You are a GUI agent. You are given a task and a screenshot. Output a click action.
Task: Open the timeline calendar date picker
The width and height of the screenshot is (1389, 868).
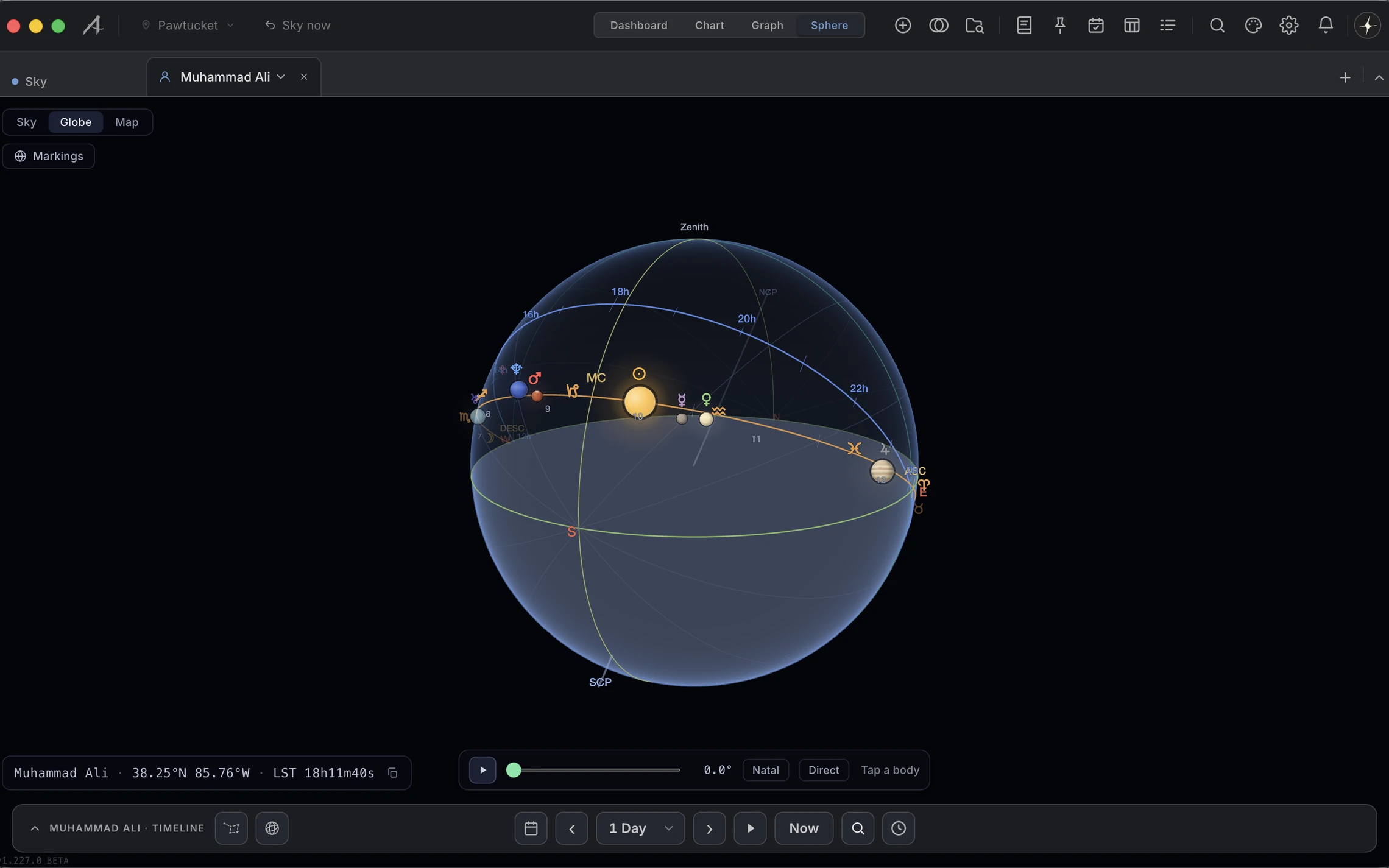[x=531, y=828]
